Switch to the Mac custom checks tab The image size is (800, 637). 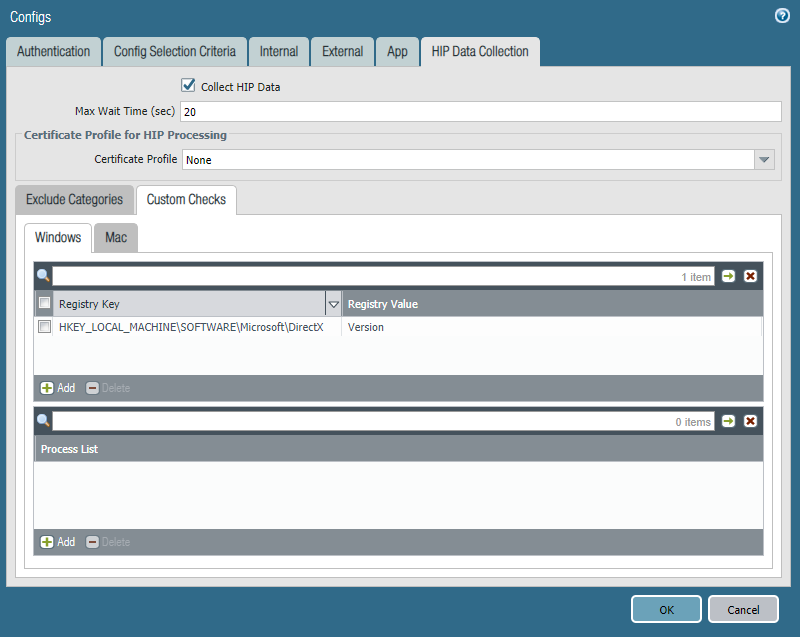(116, 238)
